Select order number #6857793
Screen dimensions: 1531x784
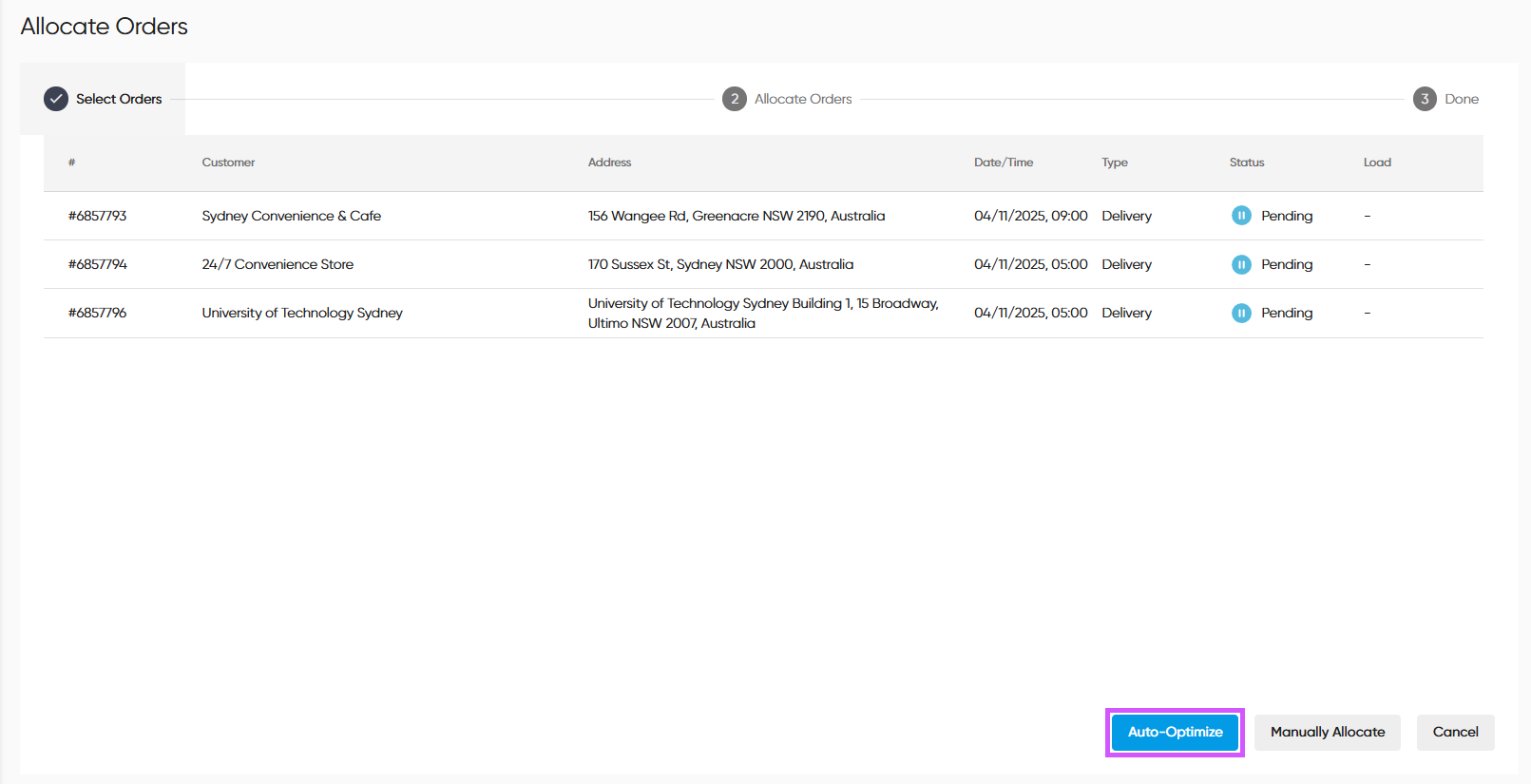coord(98,216)
